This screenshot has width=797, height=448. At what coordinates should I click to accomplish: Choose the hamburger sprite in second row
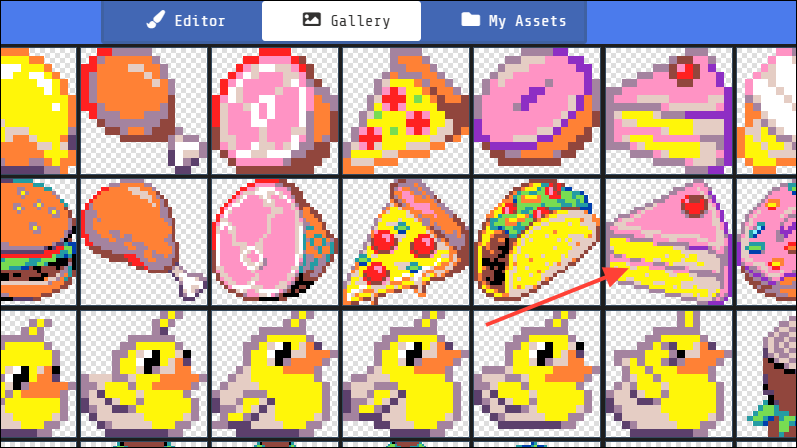click(39, 242)
